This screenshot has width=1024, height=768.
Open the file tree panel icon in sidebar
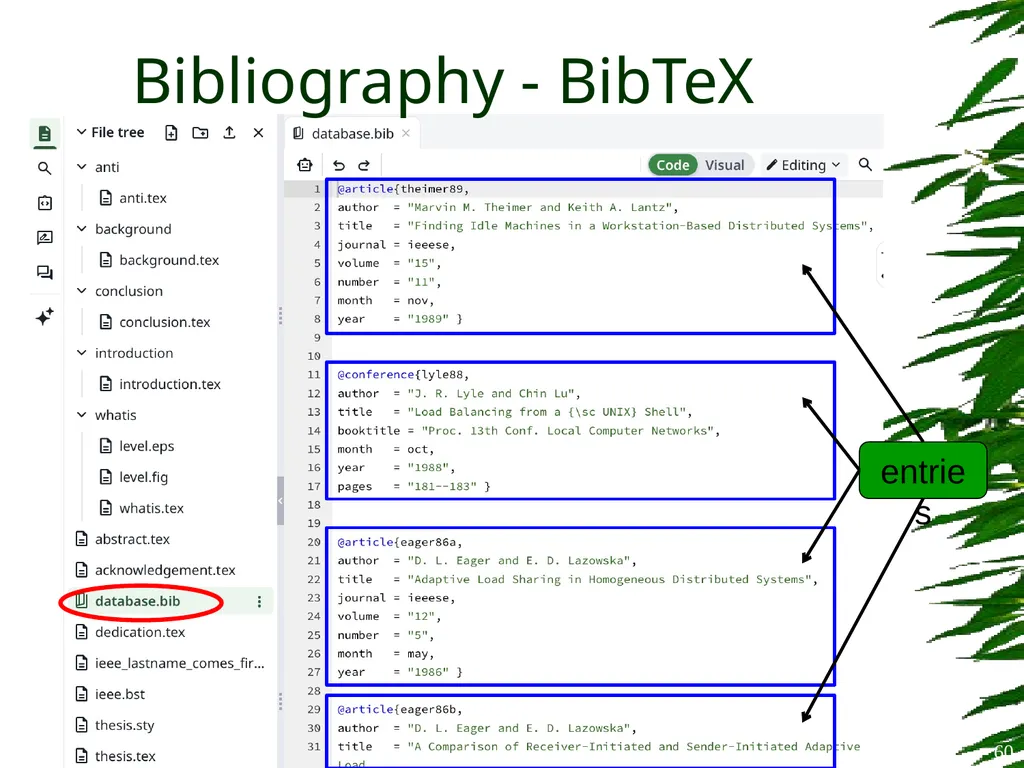coord(44,134)
